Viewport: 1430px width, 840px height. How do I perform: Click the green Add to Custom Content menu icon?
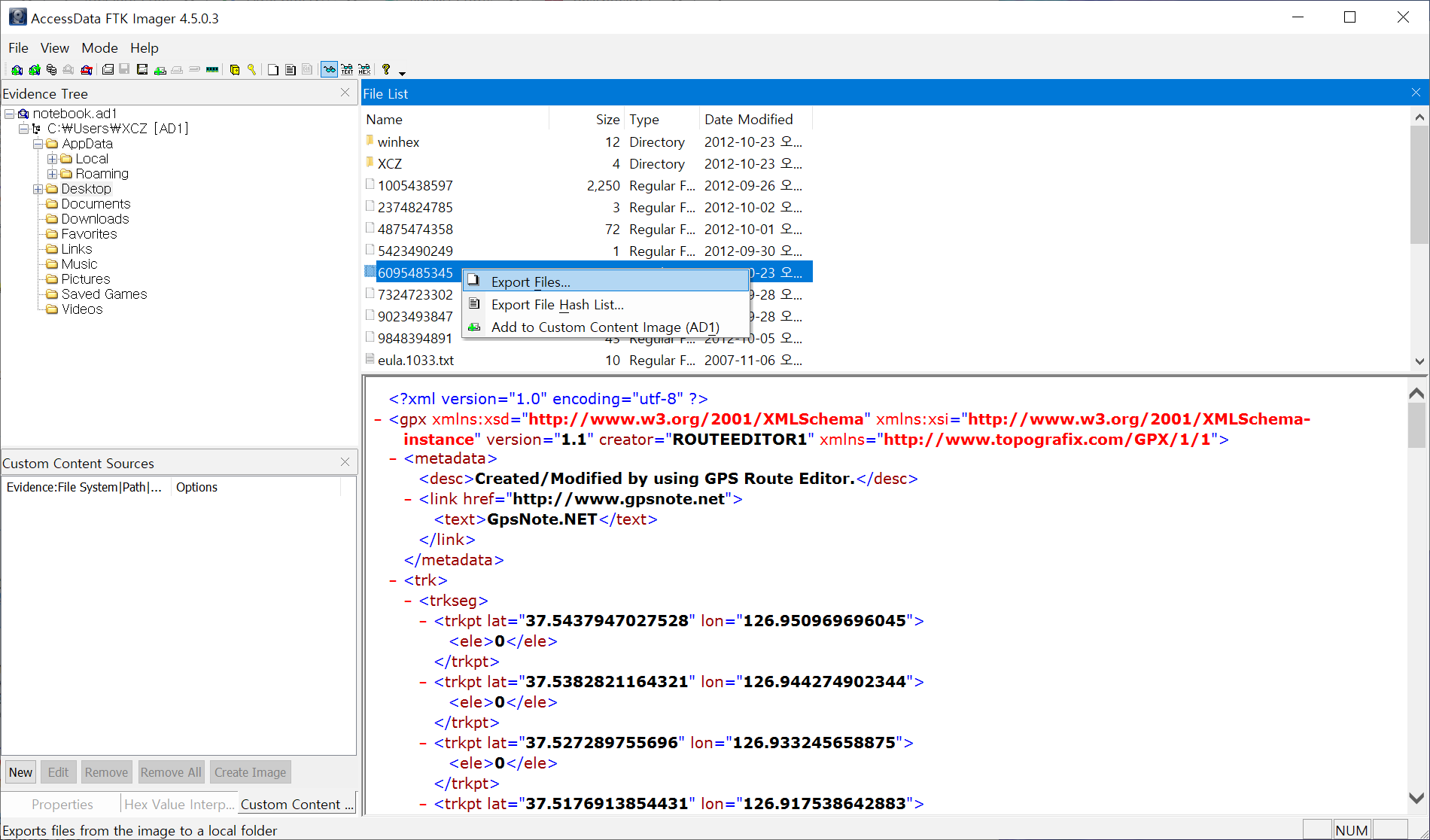pos(474,327)
